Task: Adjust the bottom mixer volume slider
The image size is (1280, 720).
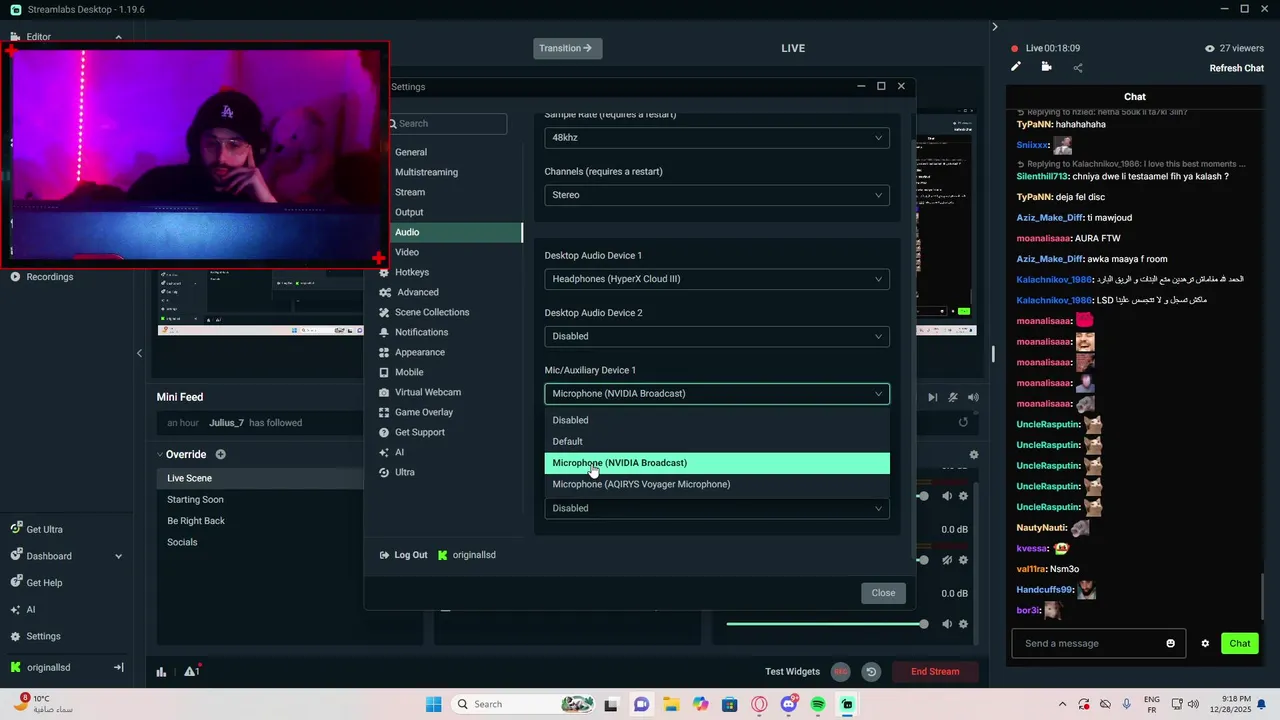Action: 827,624
